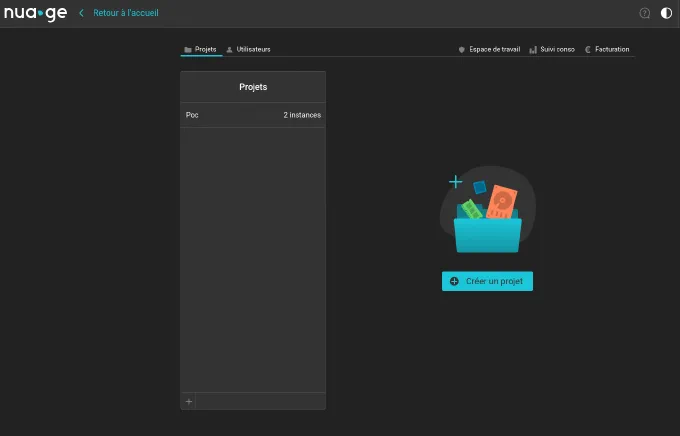The width and height of the screenshot is (680, 436).
Task: Click the plus circle icon in Créer un projet
Action: point(454,281)
